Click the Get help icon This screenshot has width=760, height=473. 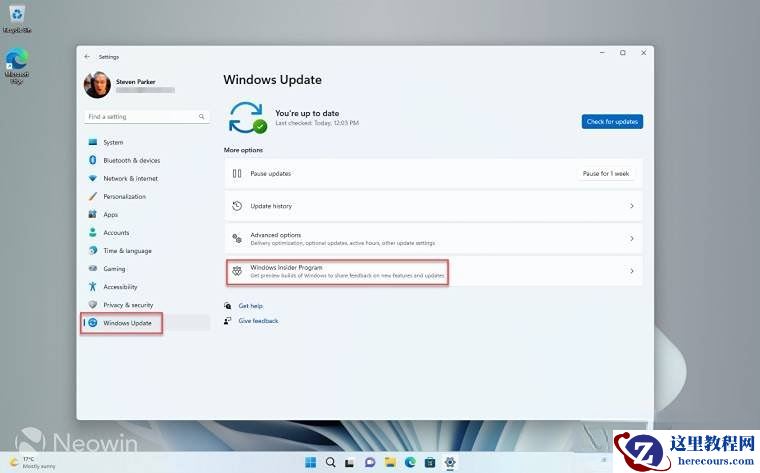coord(227,305)
